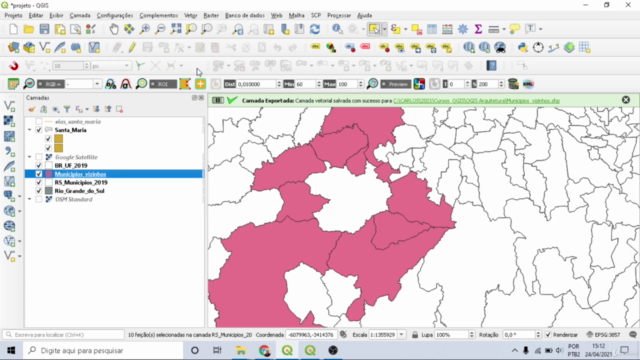Hide the BR_UF_2019 layer
This screenshot has width=640, height=360.
tap(39, 165)
